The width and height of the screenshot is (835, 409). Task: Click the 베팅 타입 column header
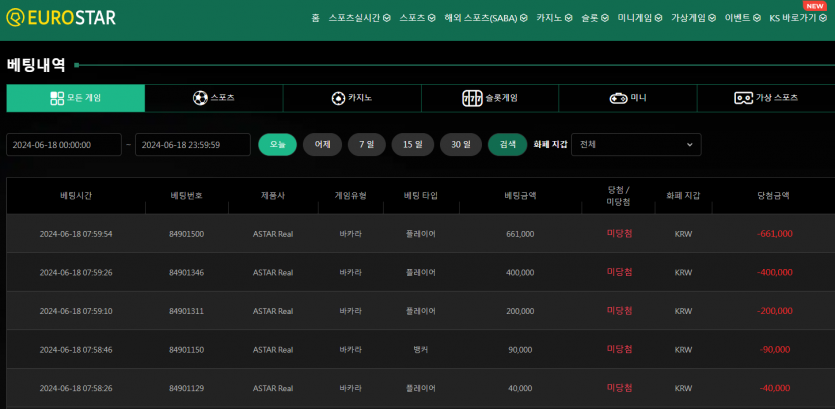click(421, 195)
